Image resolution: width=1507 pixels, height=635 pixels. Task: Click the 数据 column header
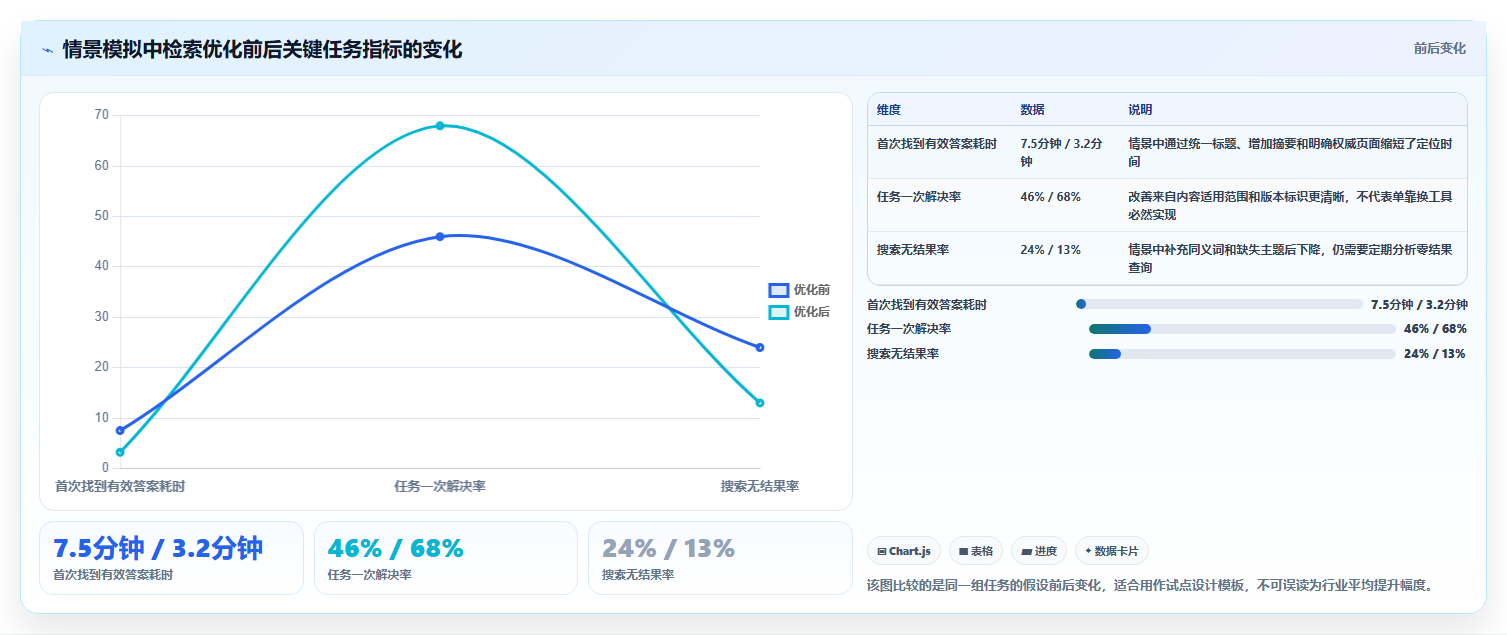1033,110
